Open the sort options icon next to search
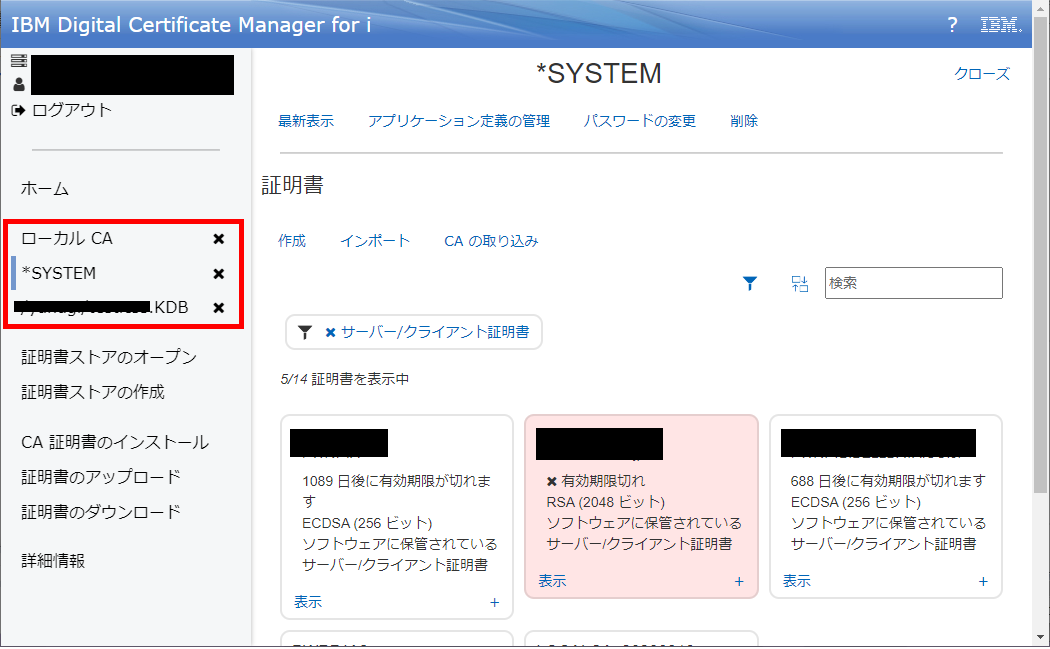This screenshot has height=649, width=1050. pyautogui.click(x=800, y=283)
